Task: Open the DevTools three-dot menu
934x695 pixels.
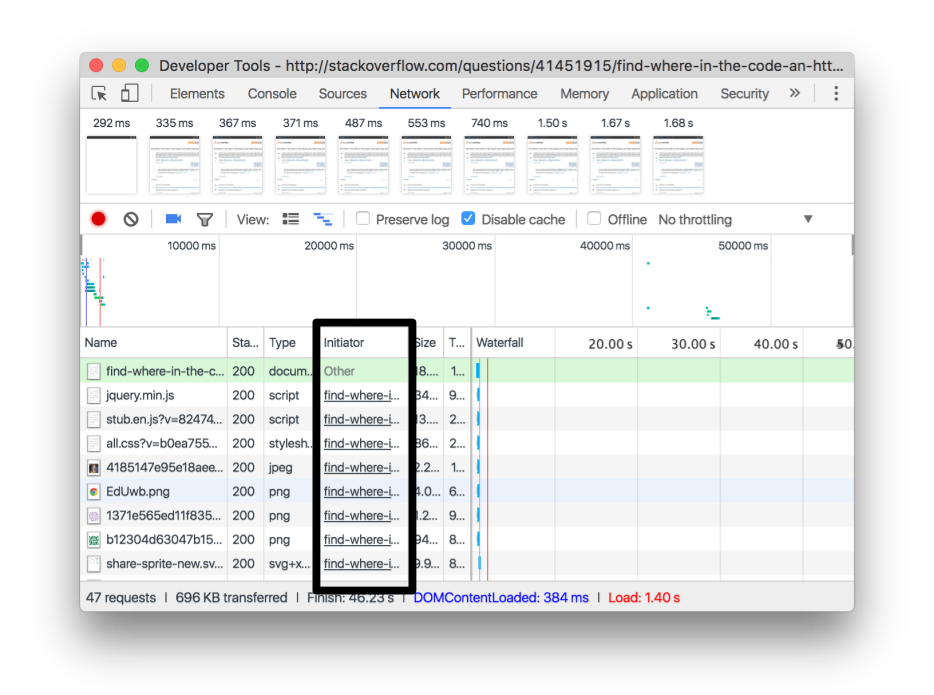Action: [836, 93]
